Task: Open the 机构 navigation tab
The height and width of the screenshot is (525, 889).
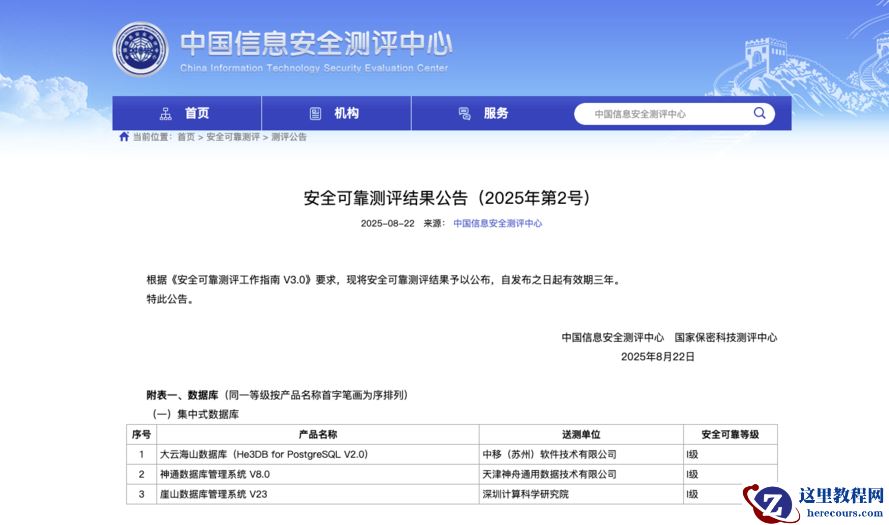Action: pos(336,113)
